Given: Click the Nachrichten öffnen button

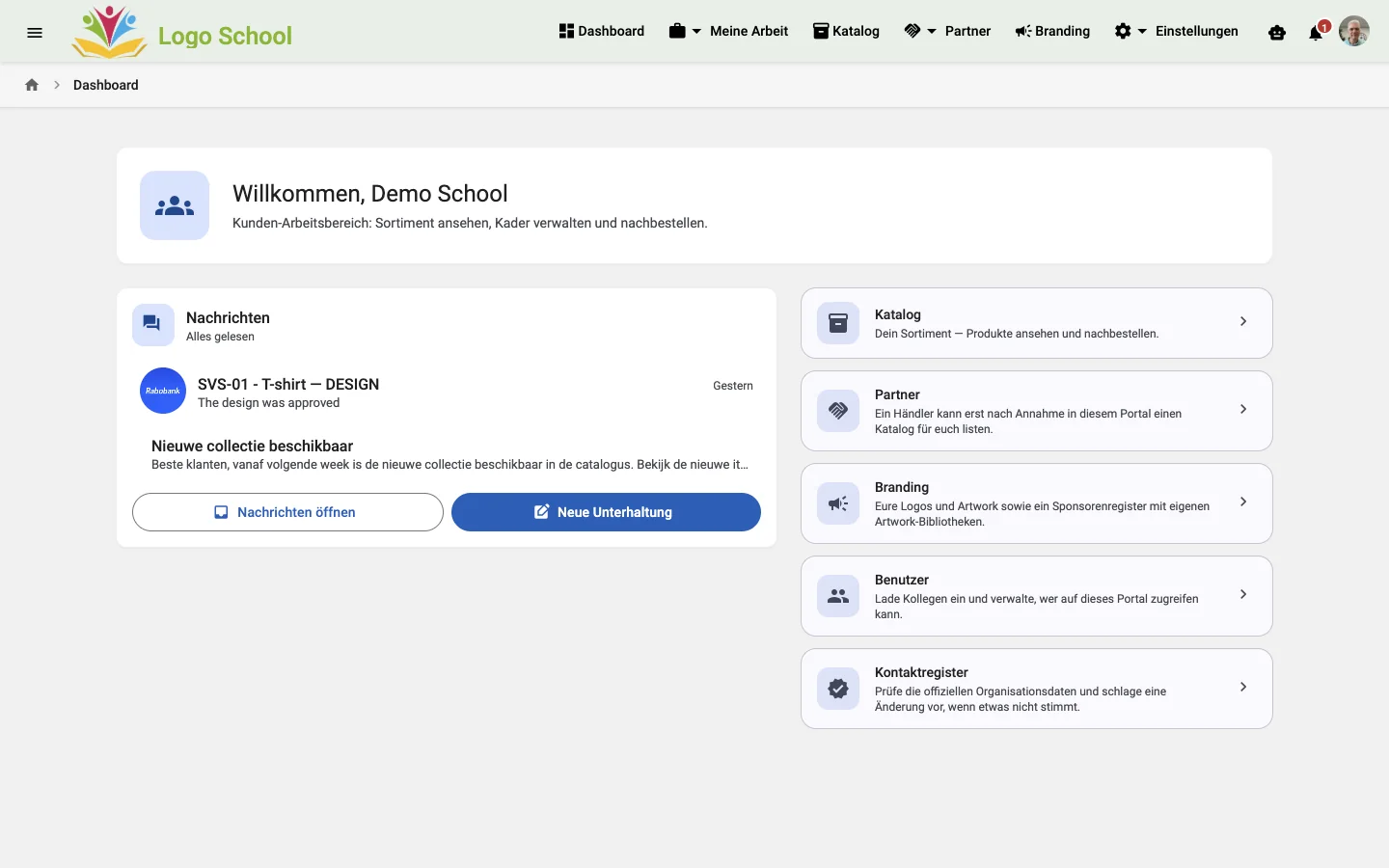Looking at the screenshot, I should coord(287,512).
